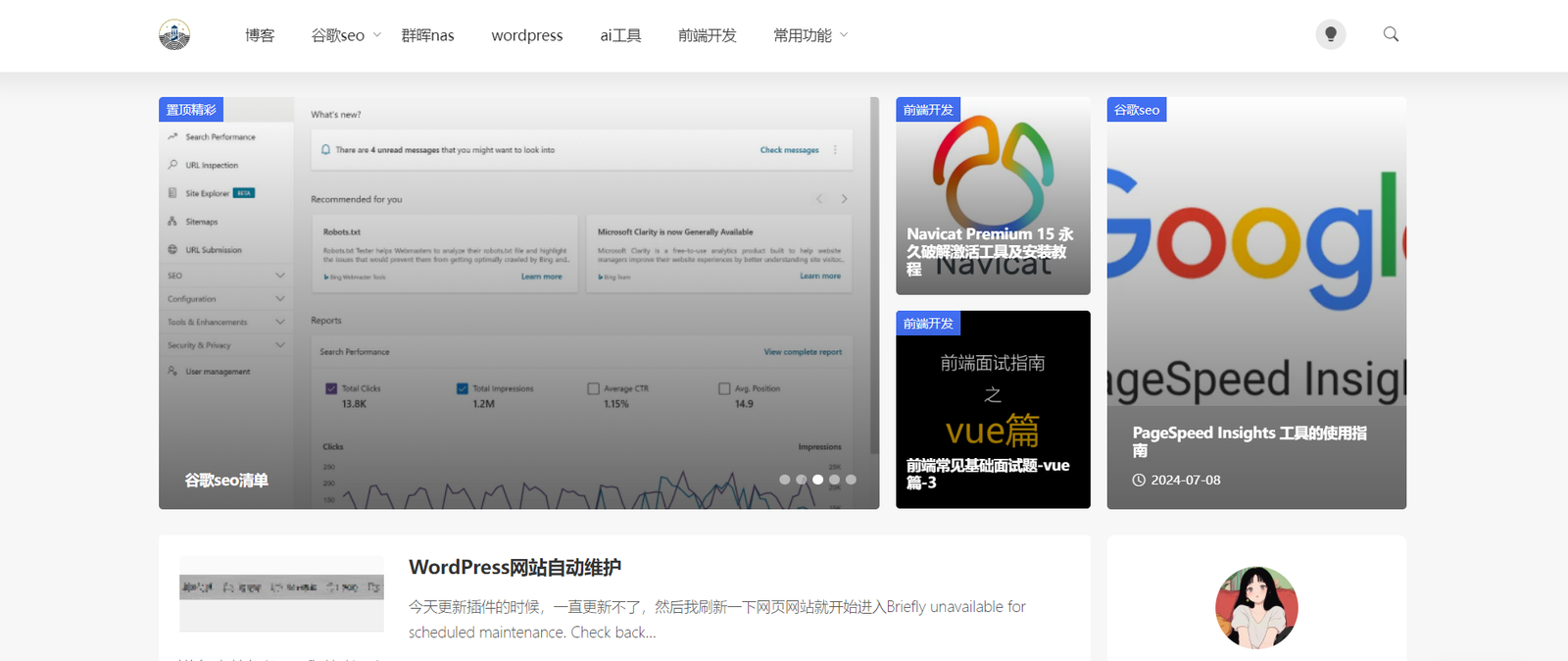Select the last carousel pagination dot
This screenshot has width=1568, height=661.
[x=852, y=480]
